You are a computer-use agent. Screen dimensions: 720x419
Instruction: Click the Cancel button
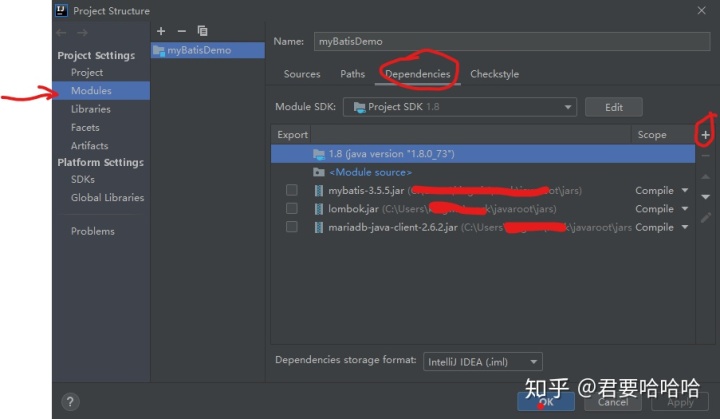tap(613, 402)
